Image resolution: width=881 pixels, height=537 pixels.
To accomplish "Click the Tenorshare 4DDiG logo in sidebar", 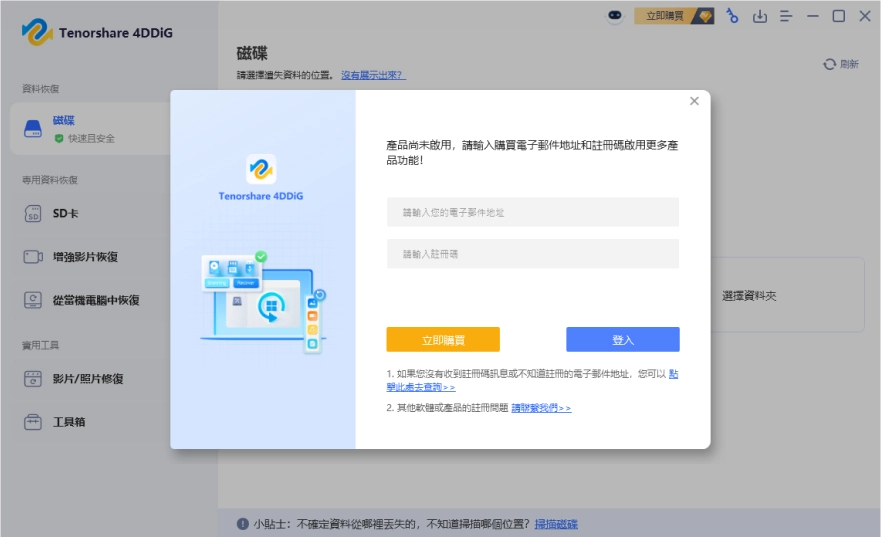I will (97, 32).
